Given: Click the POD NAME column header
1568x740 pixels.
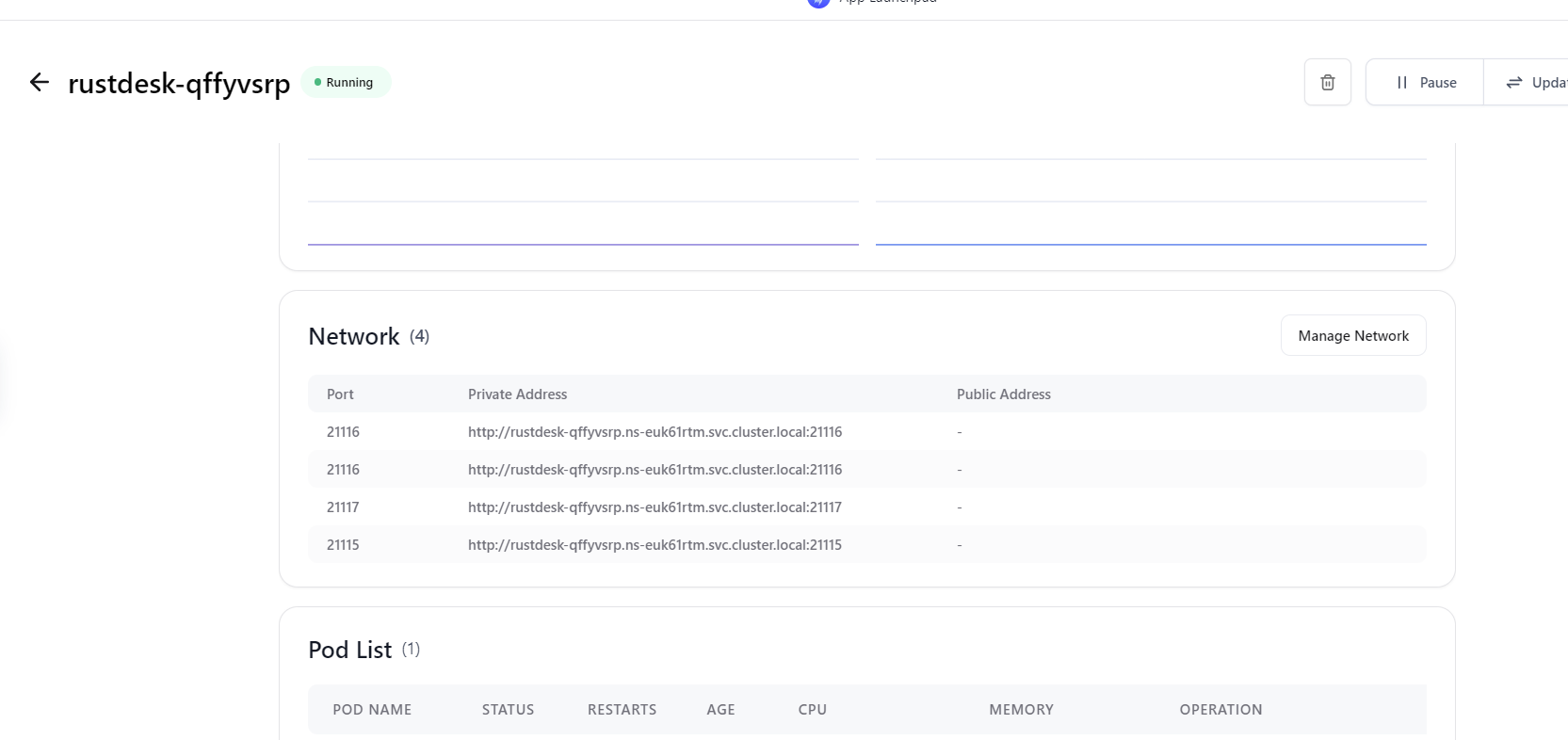Looking at the screenshot, I should [372, 710].
